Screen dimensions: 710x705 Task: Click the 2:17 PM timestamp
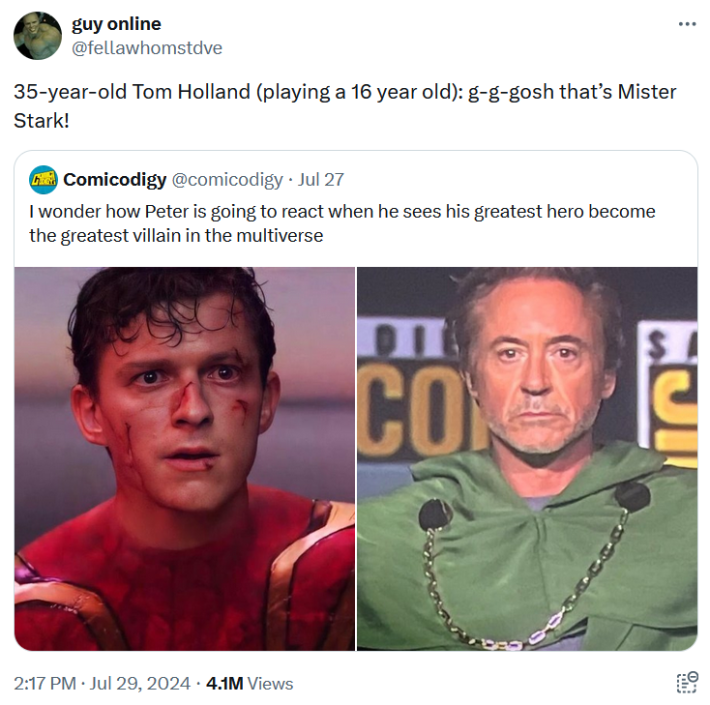[45, 684]
